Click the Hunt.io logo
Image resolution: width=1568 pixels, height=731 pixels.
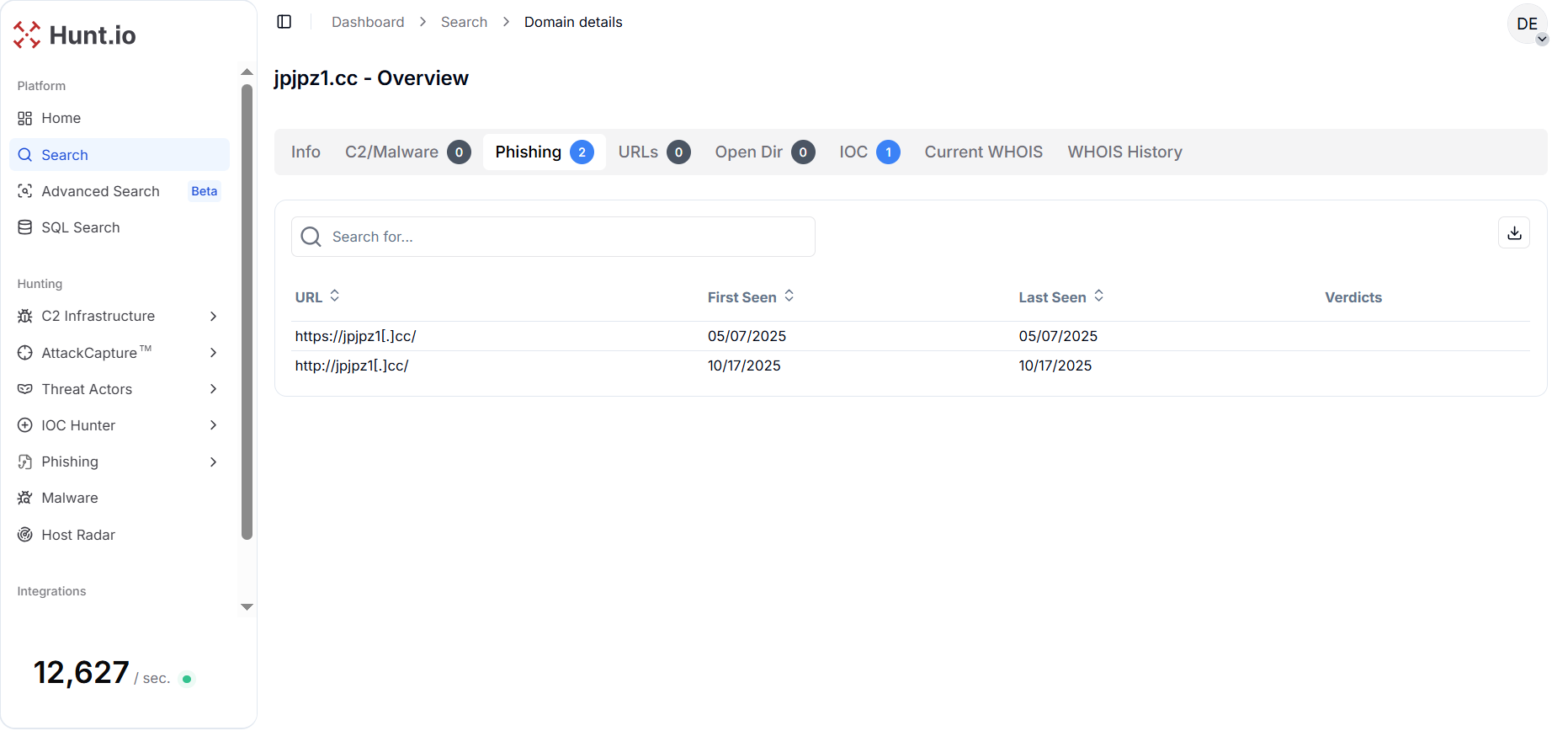[75, 35]
